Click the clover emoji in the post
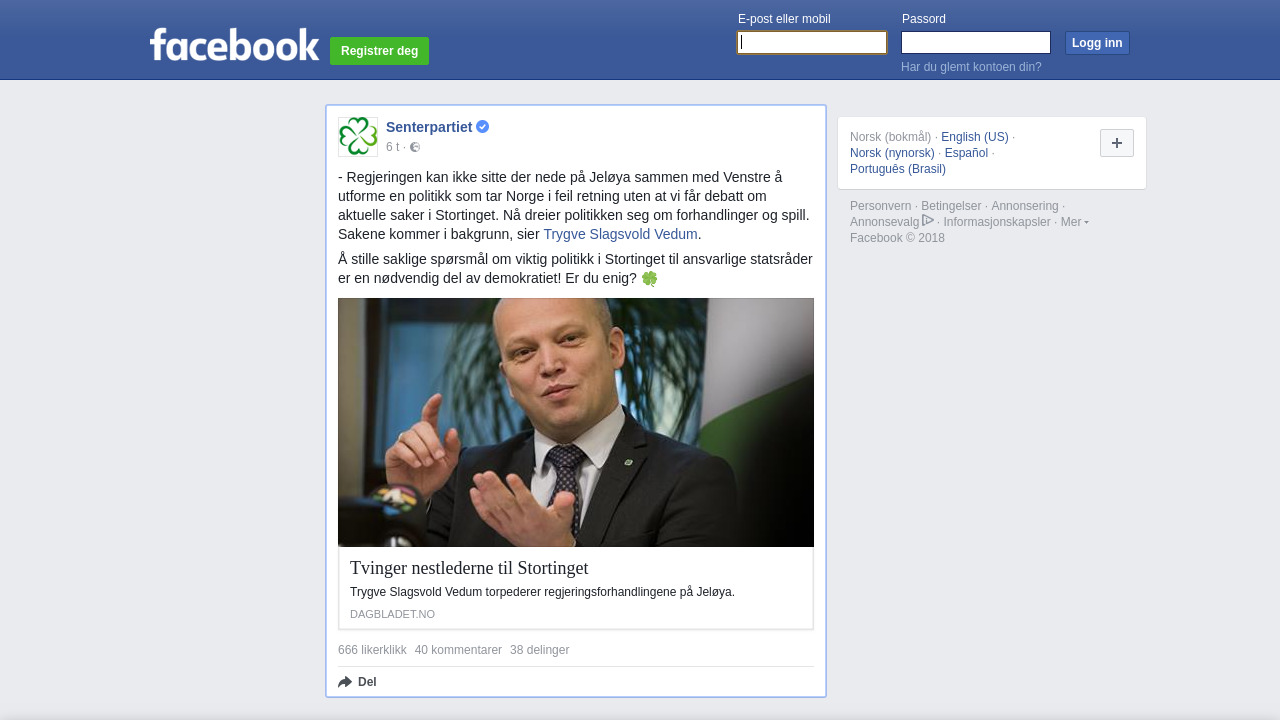This screenshot has width=1280, height=720. click(x=649, y=279)
